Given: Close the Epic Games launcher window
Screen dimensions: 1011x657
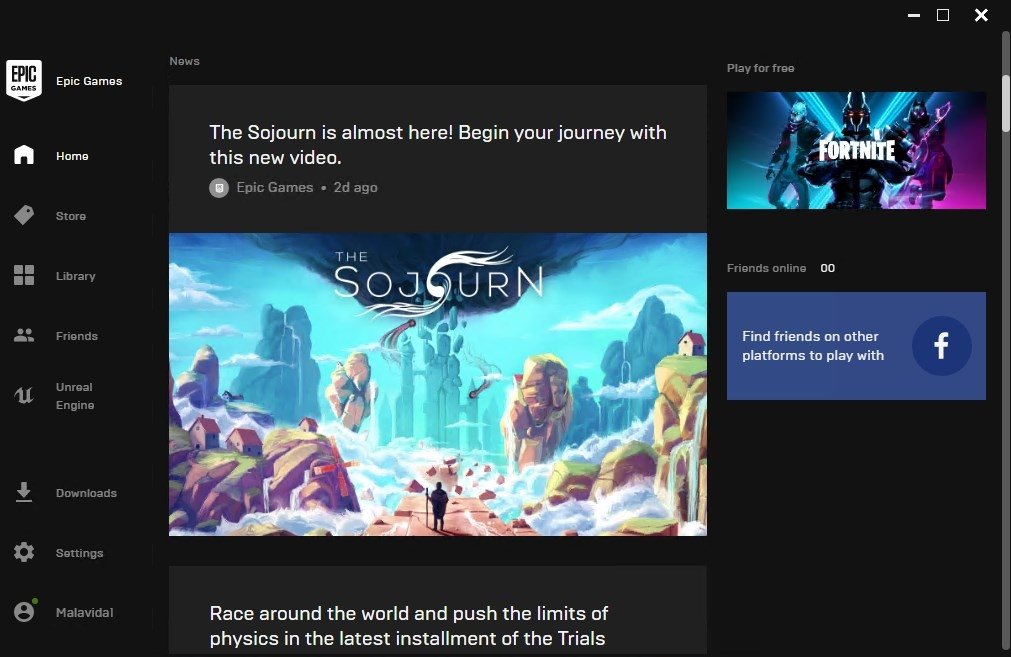Looking at the screenshot, I should click(981, 15).
